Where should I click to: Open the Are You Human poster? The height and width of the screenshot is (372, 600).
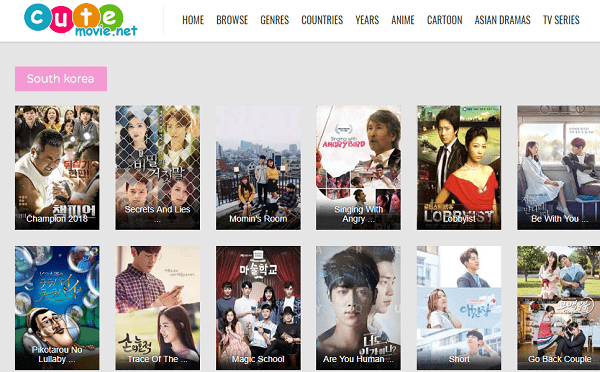click(x=359, y=308)
